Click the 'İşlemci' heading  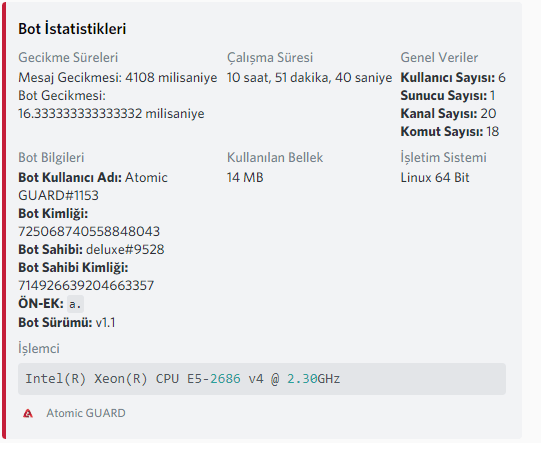tap(39, 348)
